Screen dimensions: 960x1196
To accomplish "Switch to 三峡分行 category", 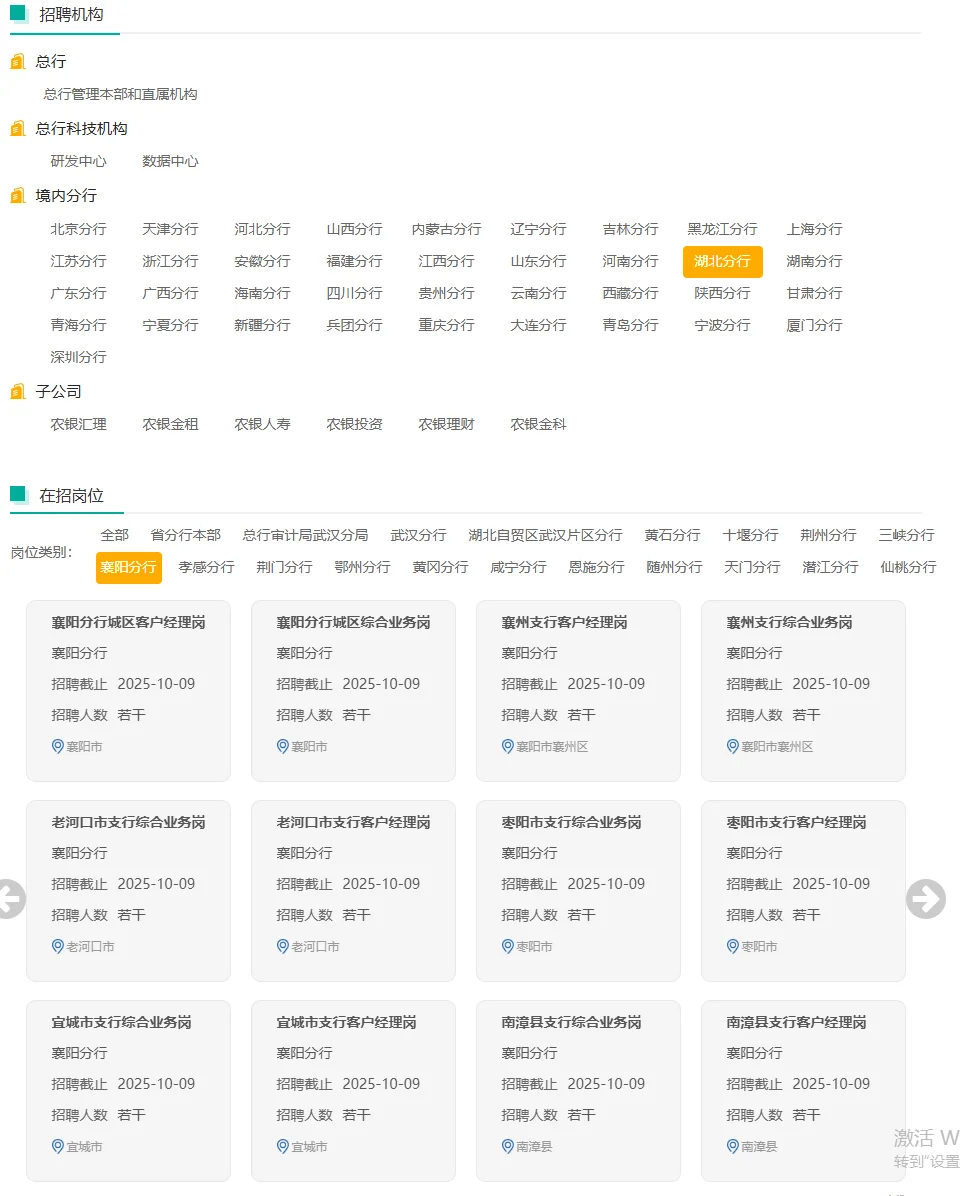I will click(x=906, y=535).
